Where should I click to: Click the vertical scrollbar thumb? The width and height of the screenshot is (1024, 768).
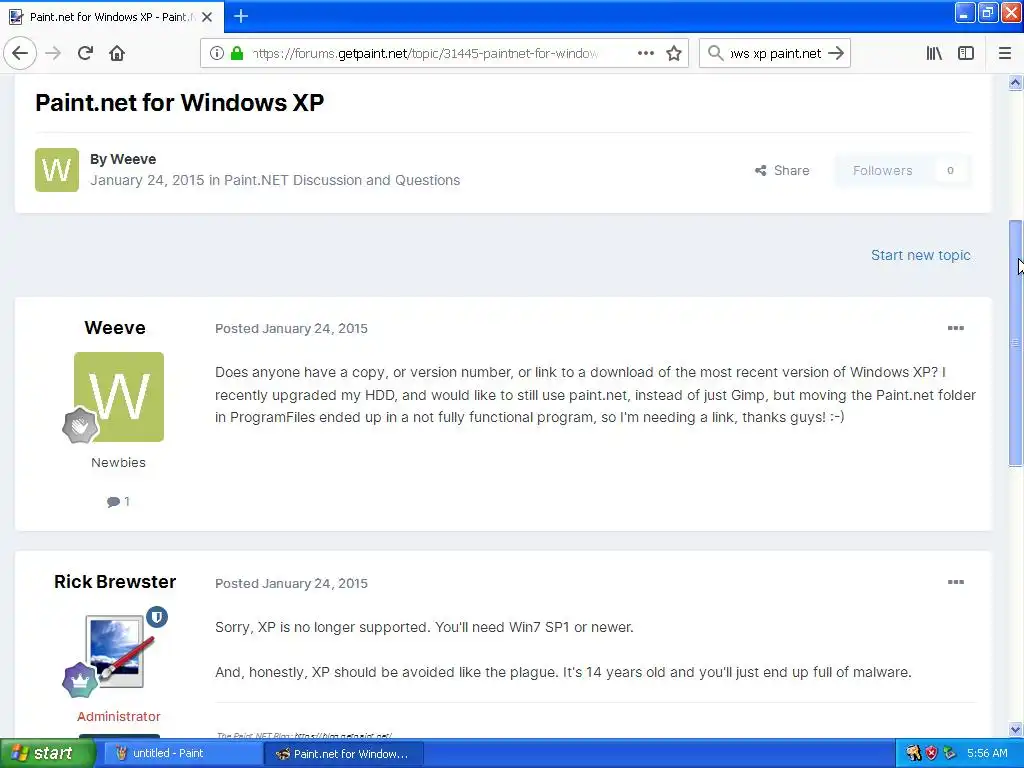1016,343
